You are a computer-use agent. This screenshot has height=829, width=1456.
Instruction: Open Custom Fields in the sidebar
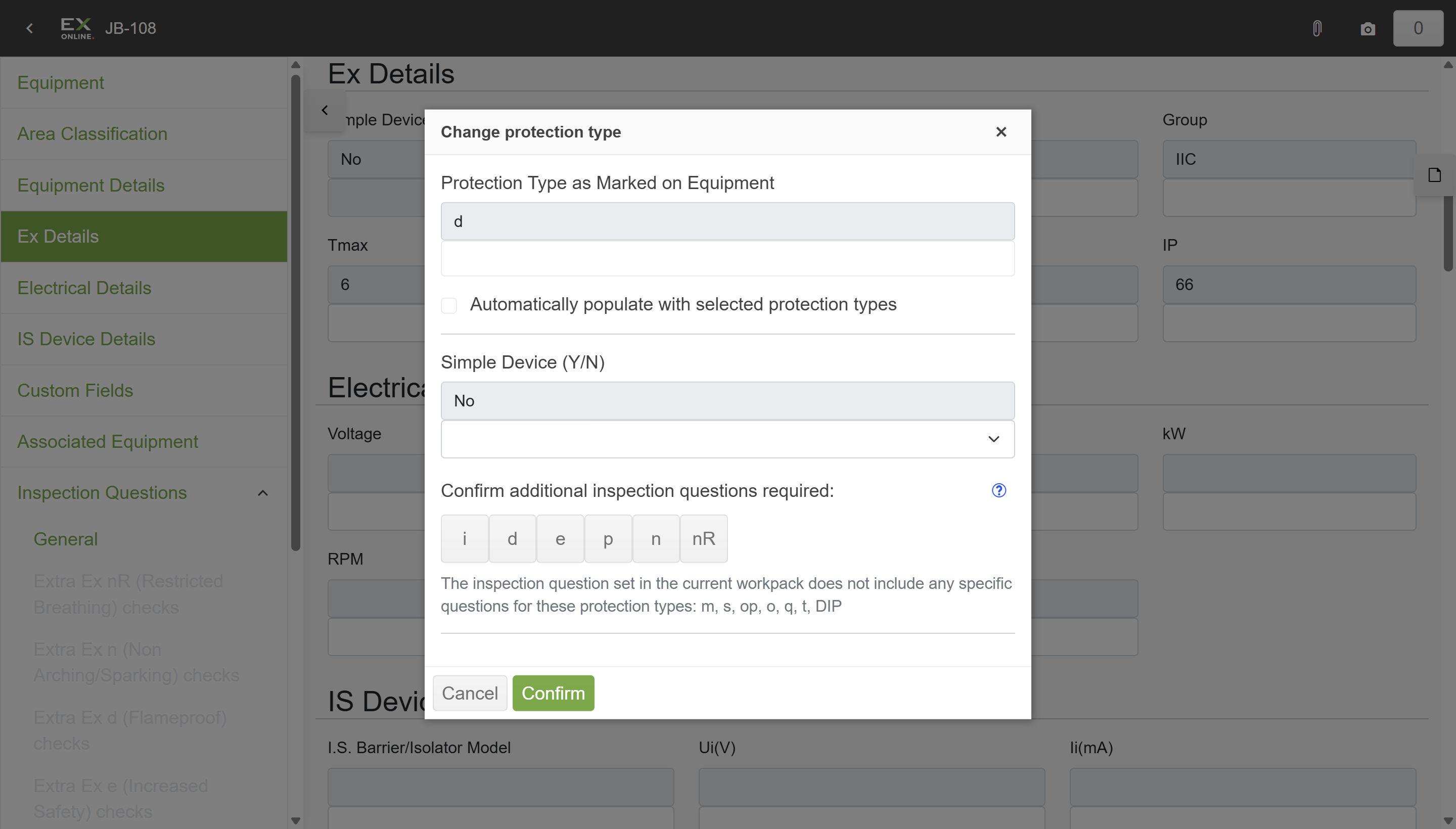tap(144, 391)
